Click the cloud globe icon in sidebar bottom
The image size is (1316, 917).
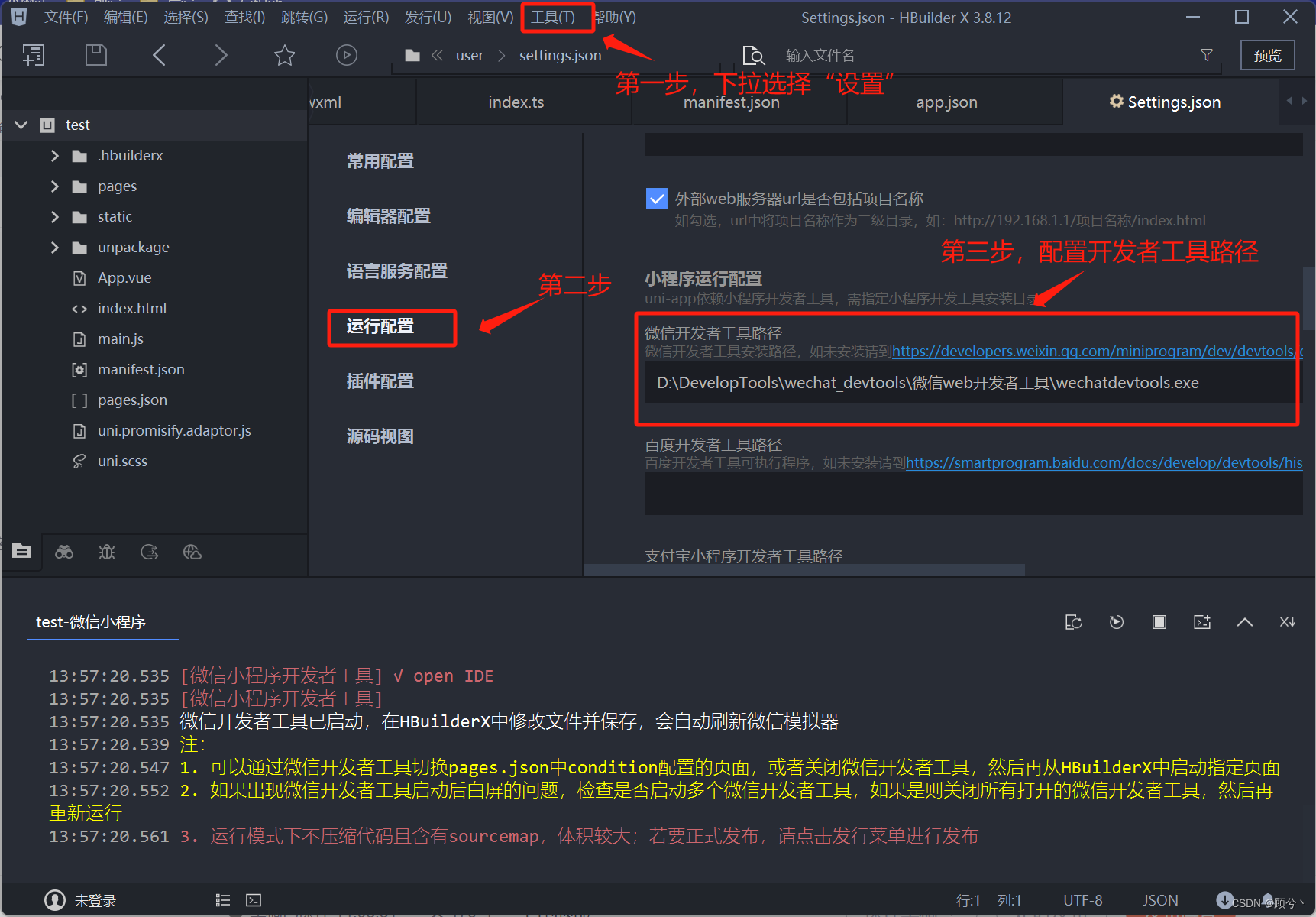click(x=192, y=552)
